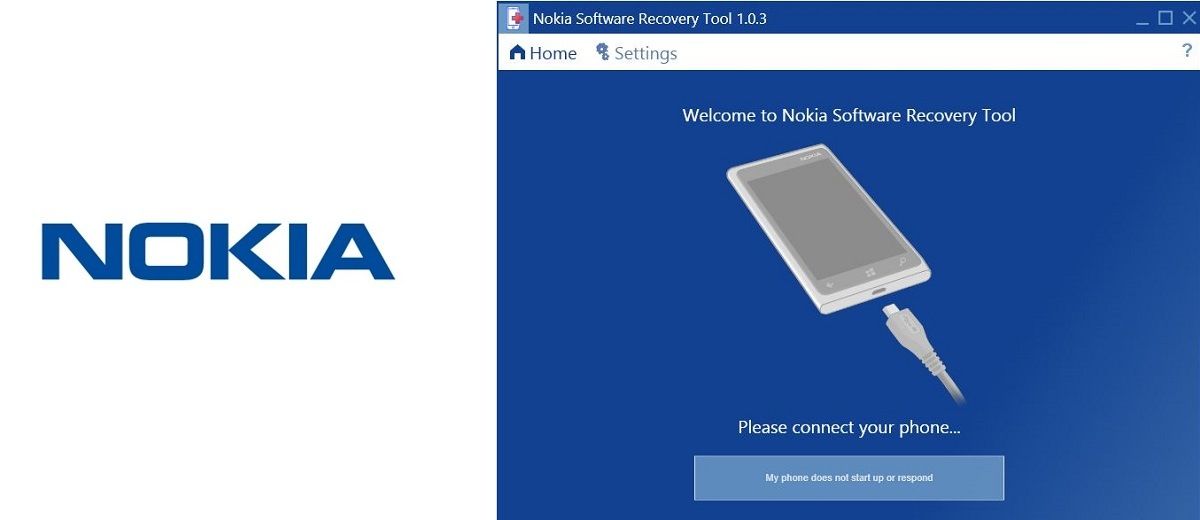Screen dimensions: 1200x520
Task: Open help via the question mark icon
Action: [1187, 51]
